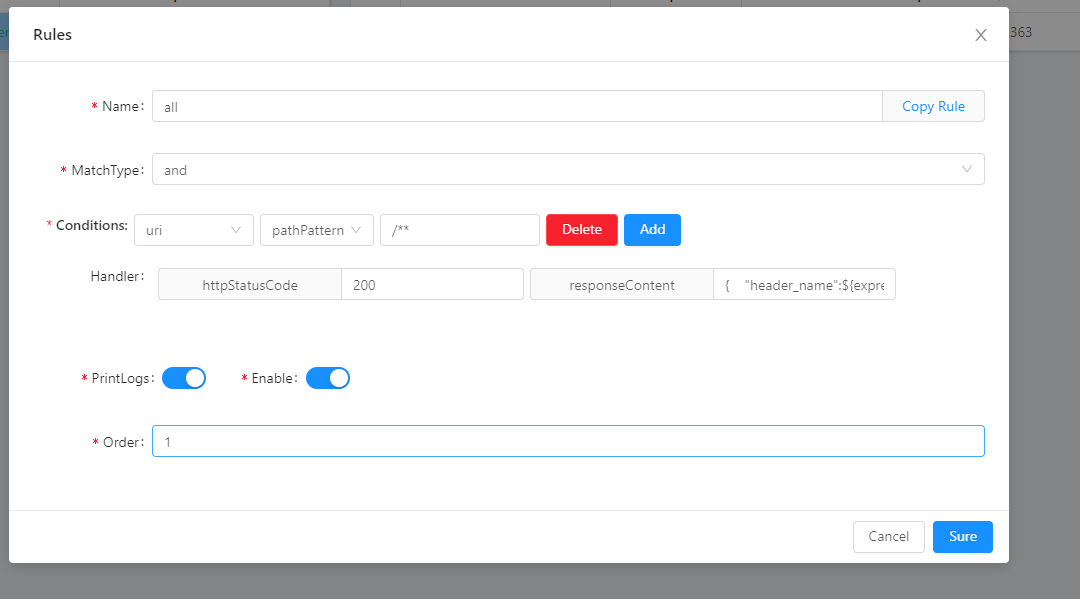Confirm with the Sure button

coord(963,536)
